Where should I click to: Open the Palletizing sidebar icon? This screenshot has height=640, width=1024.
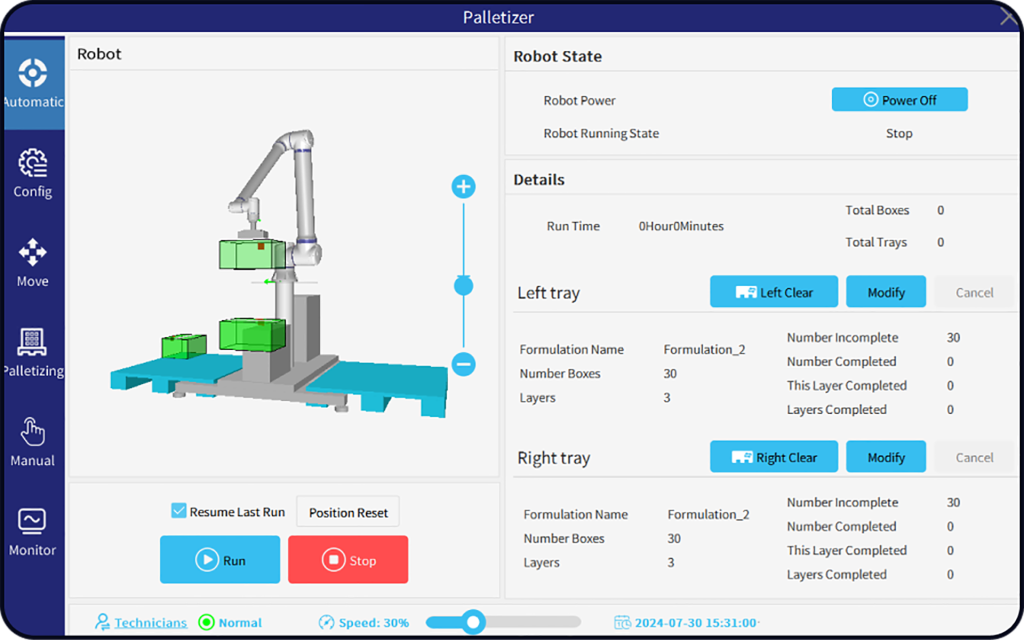[33, 343]
